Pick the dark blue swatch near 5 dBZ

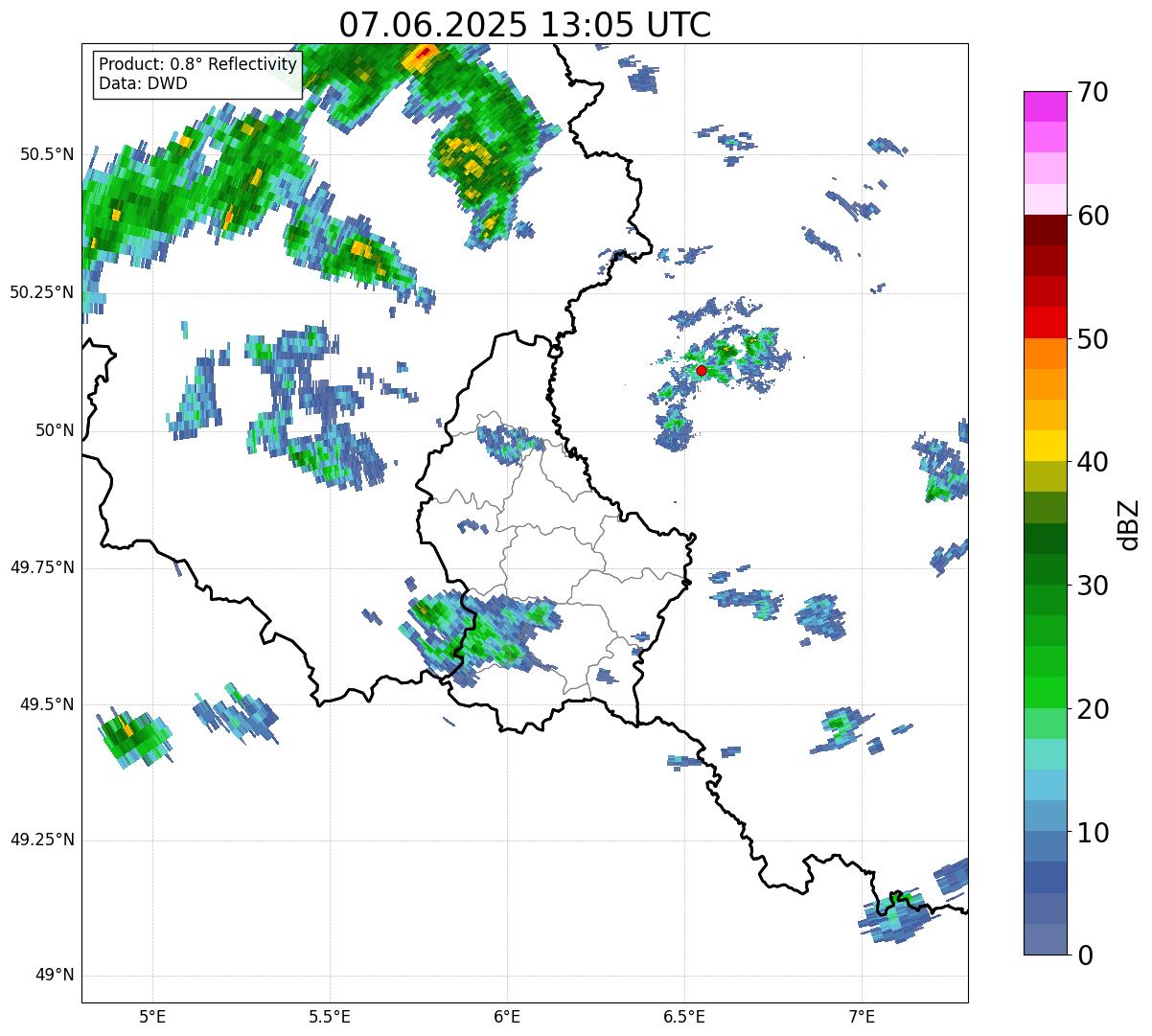1046,877
